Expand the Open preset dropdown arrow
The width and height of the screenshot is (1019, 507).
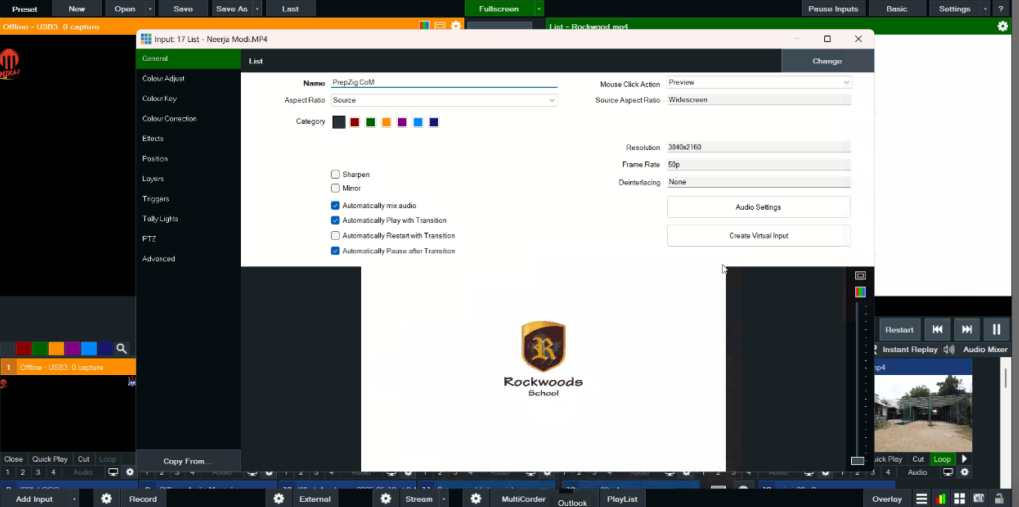[x=151, y=9]
